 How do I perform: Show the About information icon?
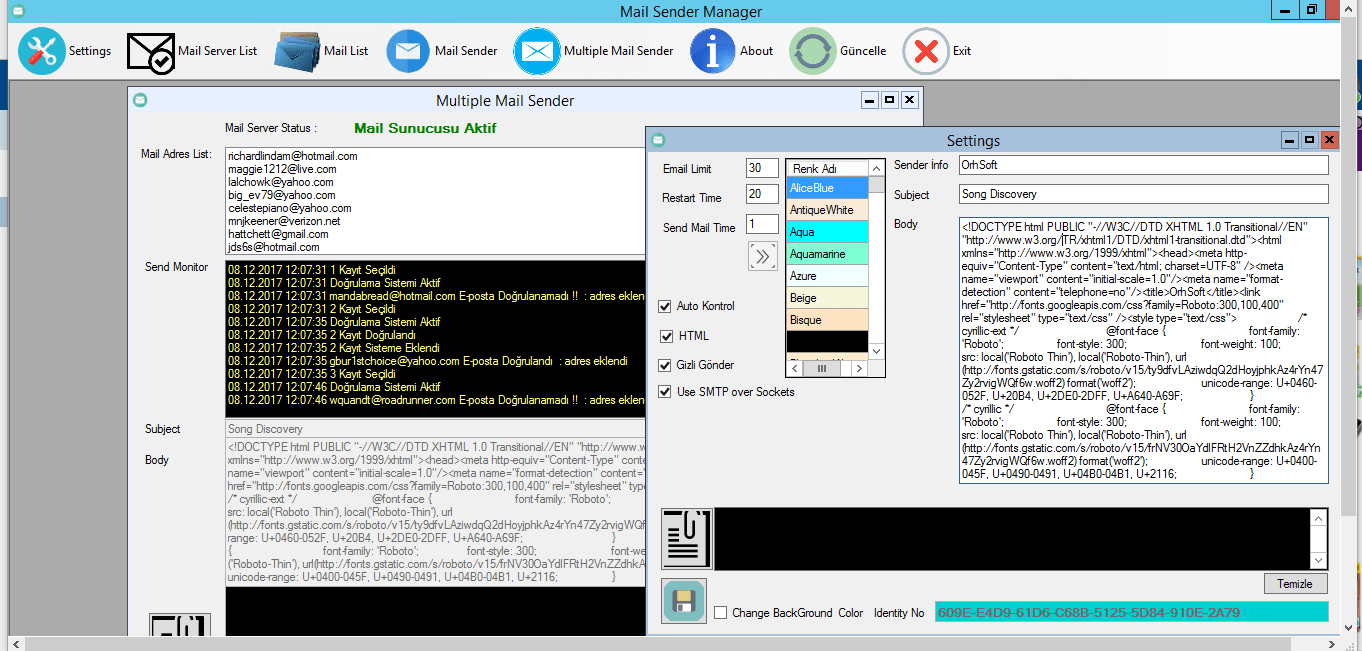[712, 51]
